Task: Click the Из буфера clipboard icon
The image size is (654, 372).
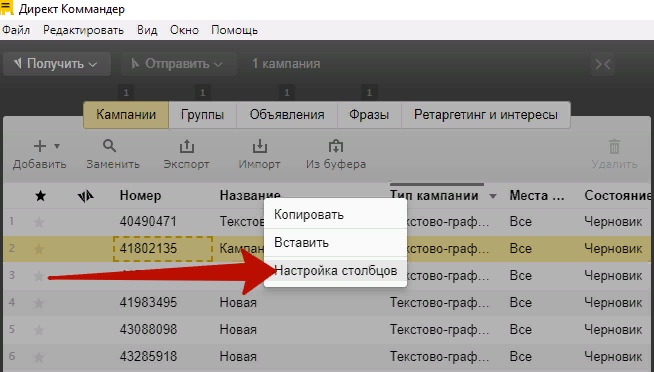Action: 336,146
